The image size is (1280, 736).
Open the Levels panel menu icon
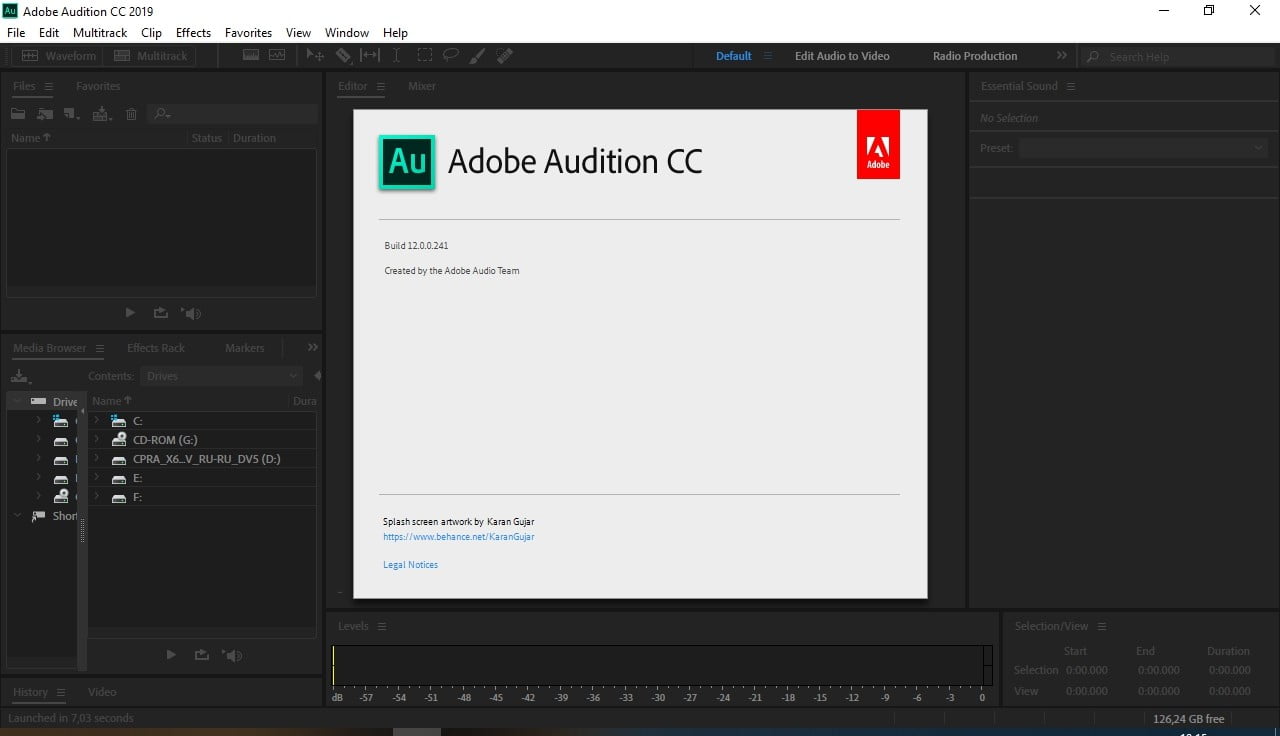pos(382,627)
